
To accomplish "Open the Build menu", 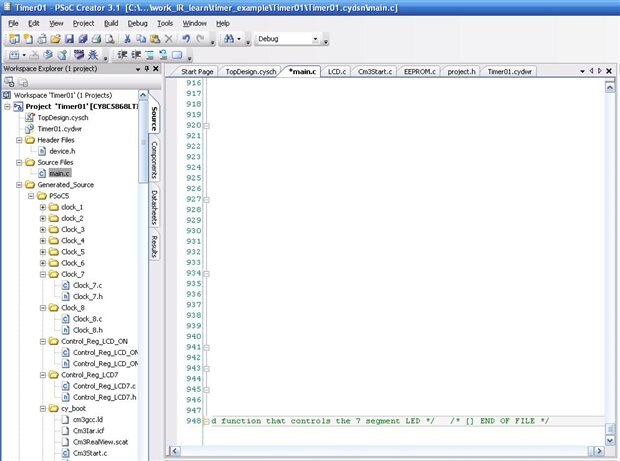I will point(110,22).
